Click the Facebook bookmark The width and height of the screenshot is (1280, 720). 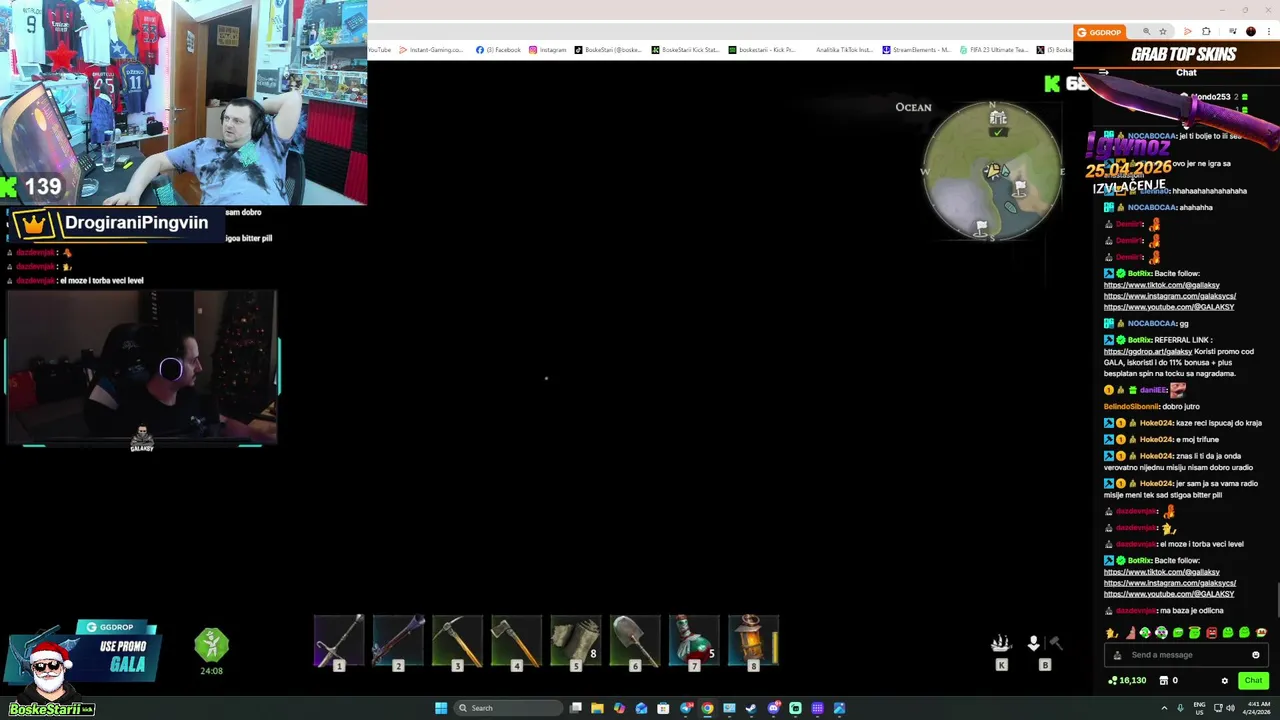498,50
